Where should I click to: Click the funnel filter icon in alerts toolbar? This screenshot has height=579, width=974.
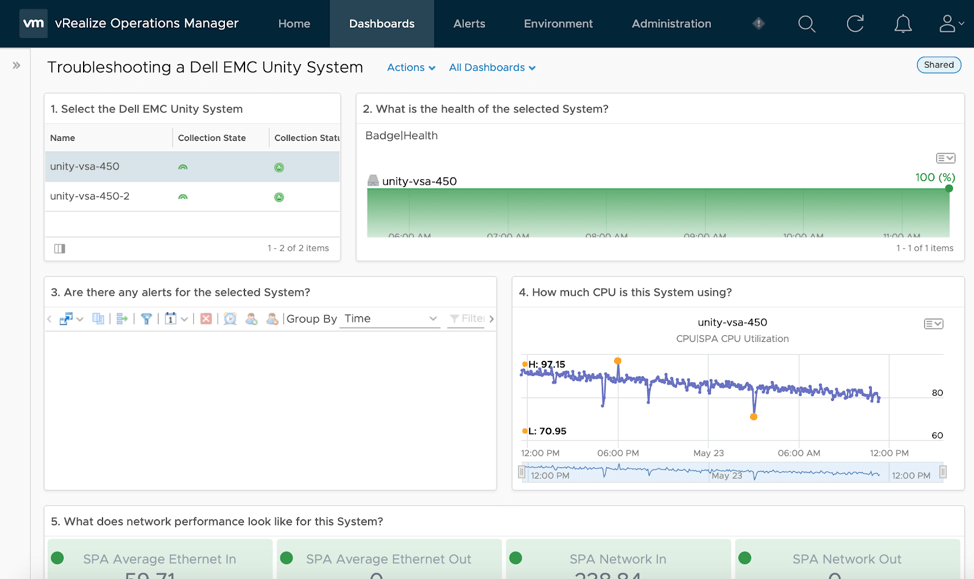tap(146, 319)
